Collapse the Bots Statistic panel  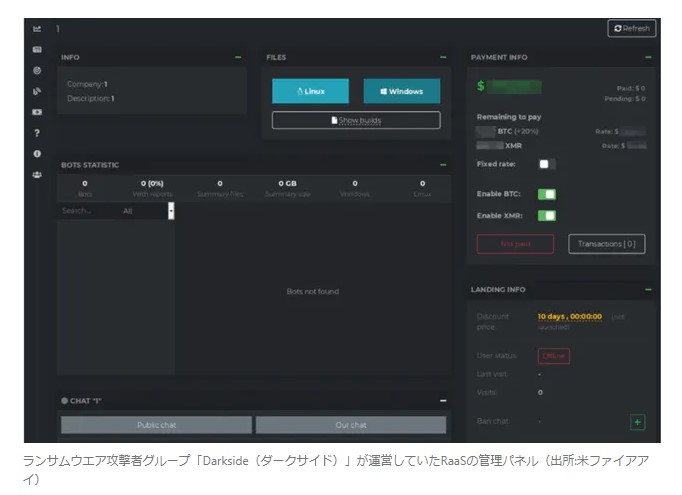point(443,165)
